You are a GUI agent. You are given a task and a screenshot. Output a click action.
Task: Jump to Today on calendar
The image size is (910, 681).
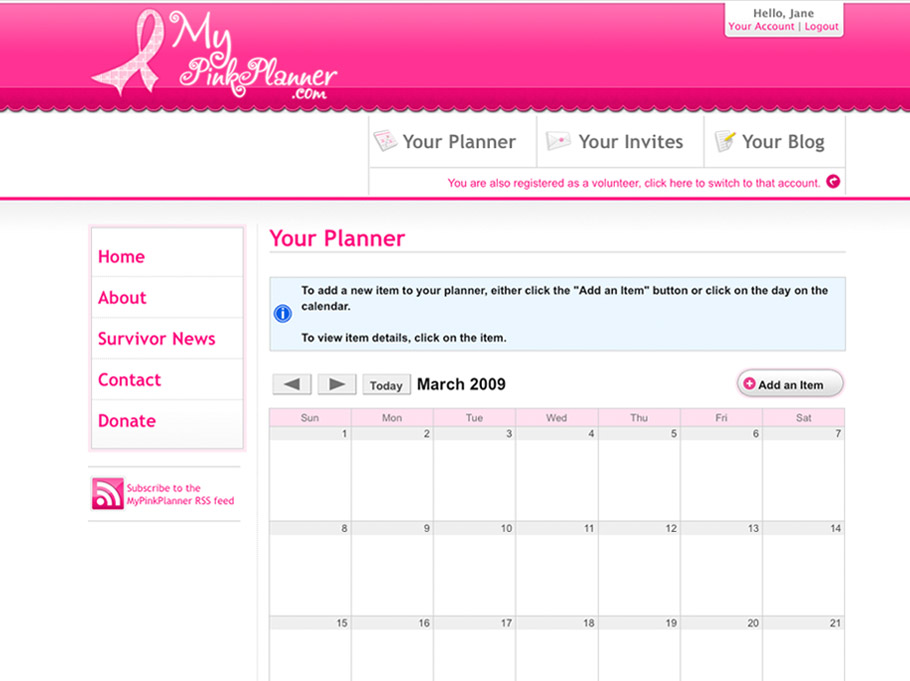386,385
